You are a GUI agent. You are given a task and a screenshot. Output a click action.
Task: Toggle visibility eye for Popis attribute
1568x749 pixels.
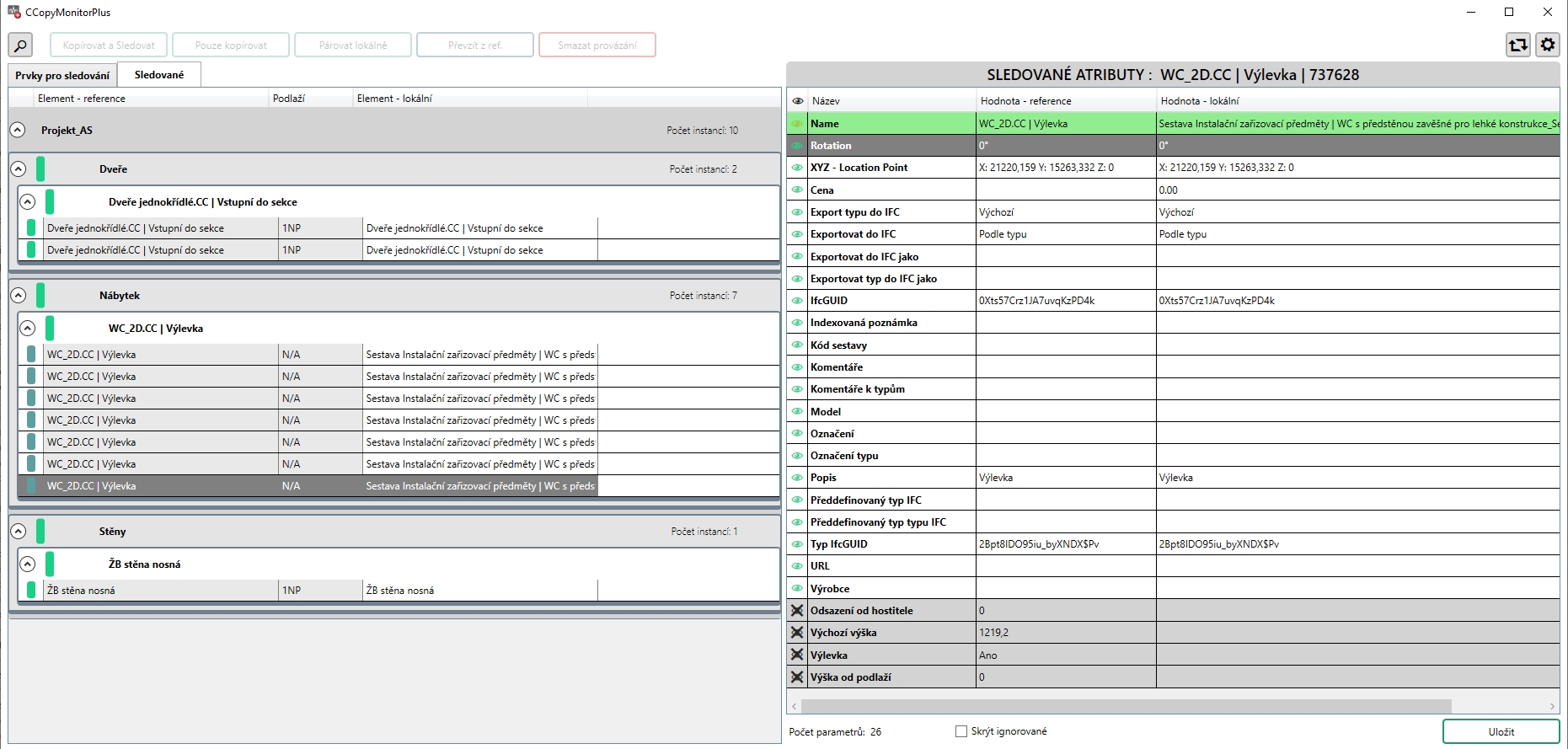pyautogui.click(x=797, y=477)
